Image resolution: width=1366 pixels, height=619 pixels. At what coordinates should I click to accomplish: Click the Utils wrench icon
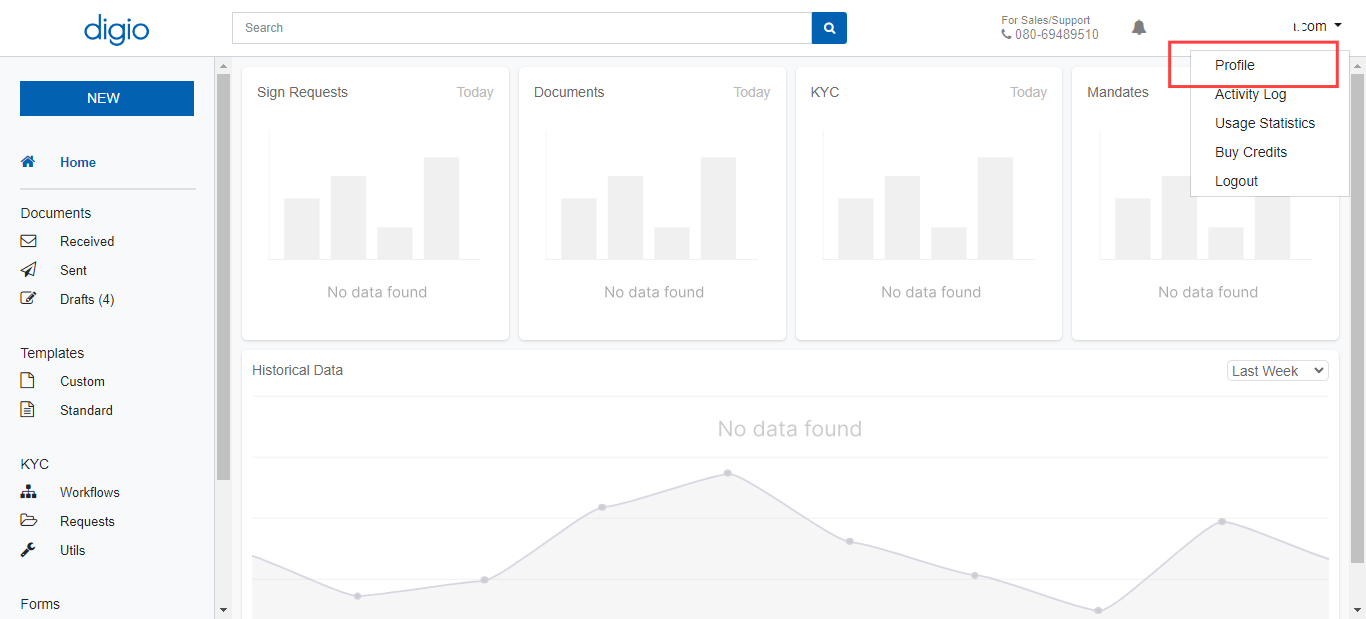coord(28,550)
